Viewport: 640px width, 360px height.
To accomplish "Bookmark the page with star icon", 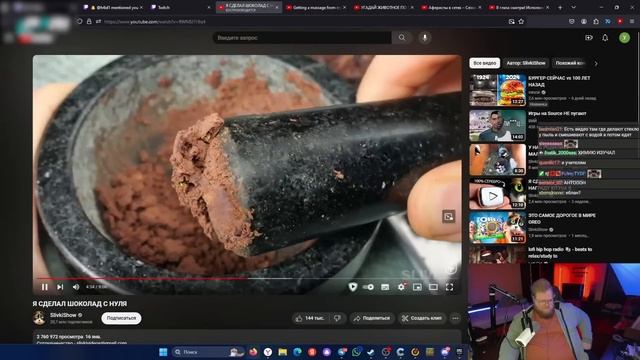I will [521, 21].
